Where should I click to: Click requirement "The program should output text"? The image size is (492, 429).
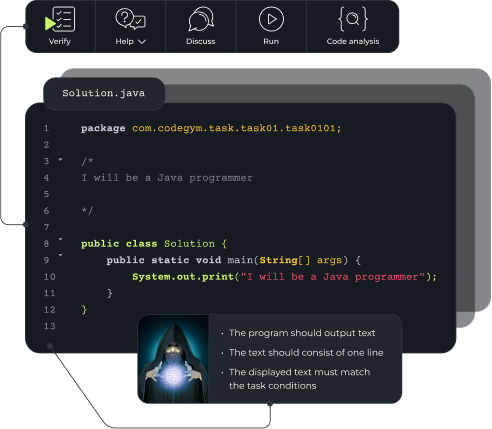pyautogui.click(x=302, y=333)
